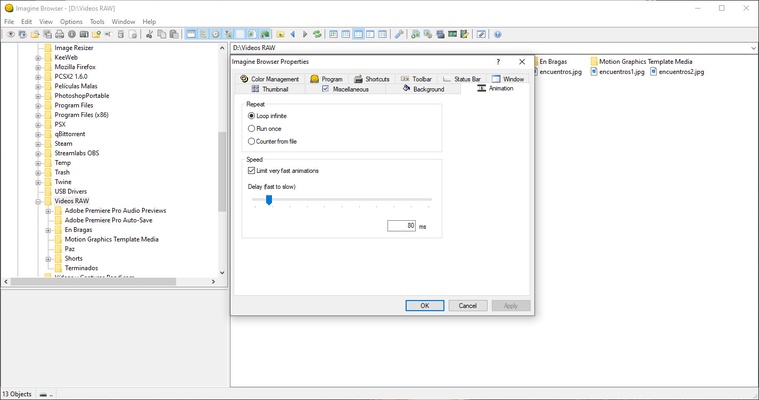The image size is (759, 400).
Task: Click the Cut scissors icon in toolbar
Action: coord(148,34)
